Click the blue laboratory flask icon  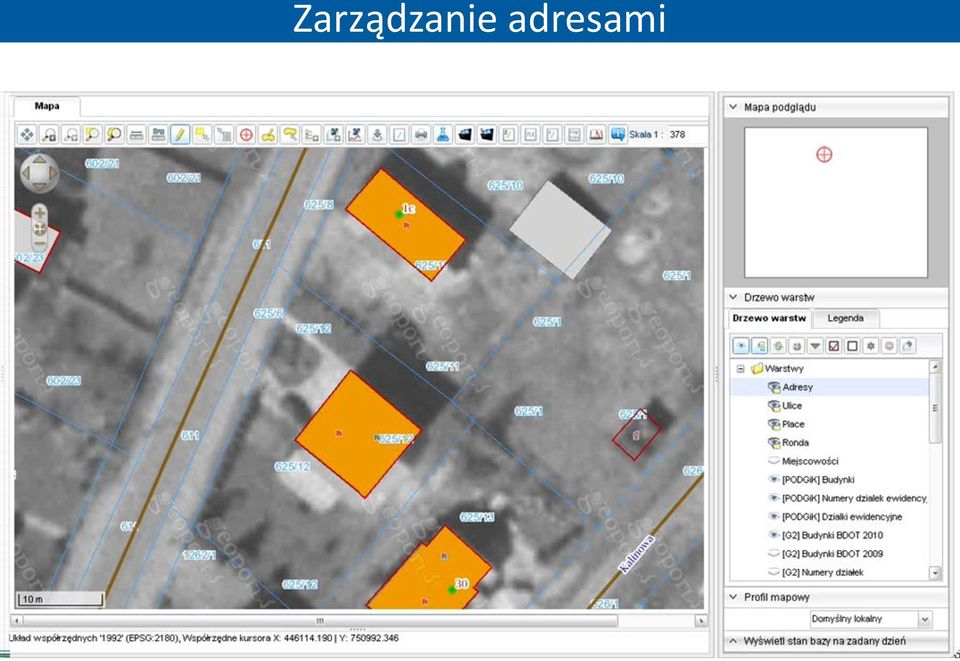tap(443, 135)
